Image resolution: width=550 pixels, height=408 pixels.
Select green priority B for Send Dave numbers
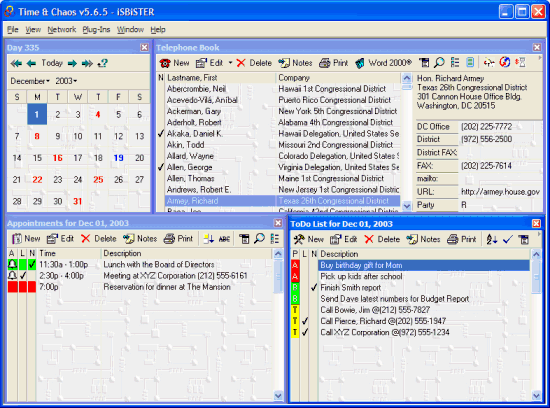tap(295, 299)
